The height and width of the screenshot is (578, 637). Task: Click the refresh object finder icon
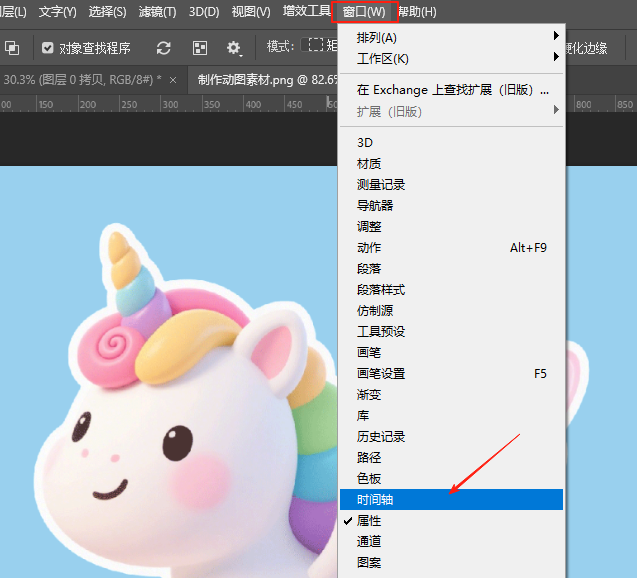[163, 48]
